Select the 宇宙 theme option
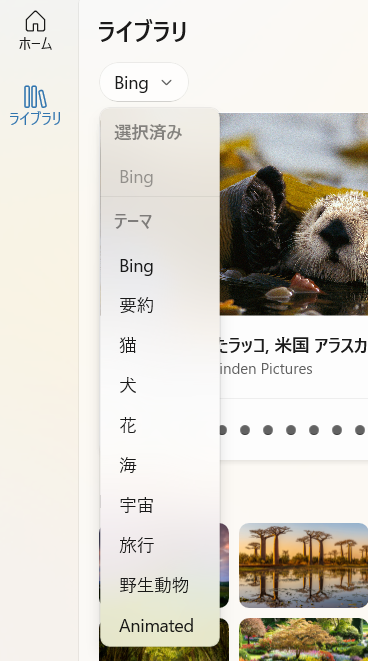Image resolution: width=368 pixels, height=661 pixels. click(160, 505)
